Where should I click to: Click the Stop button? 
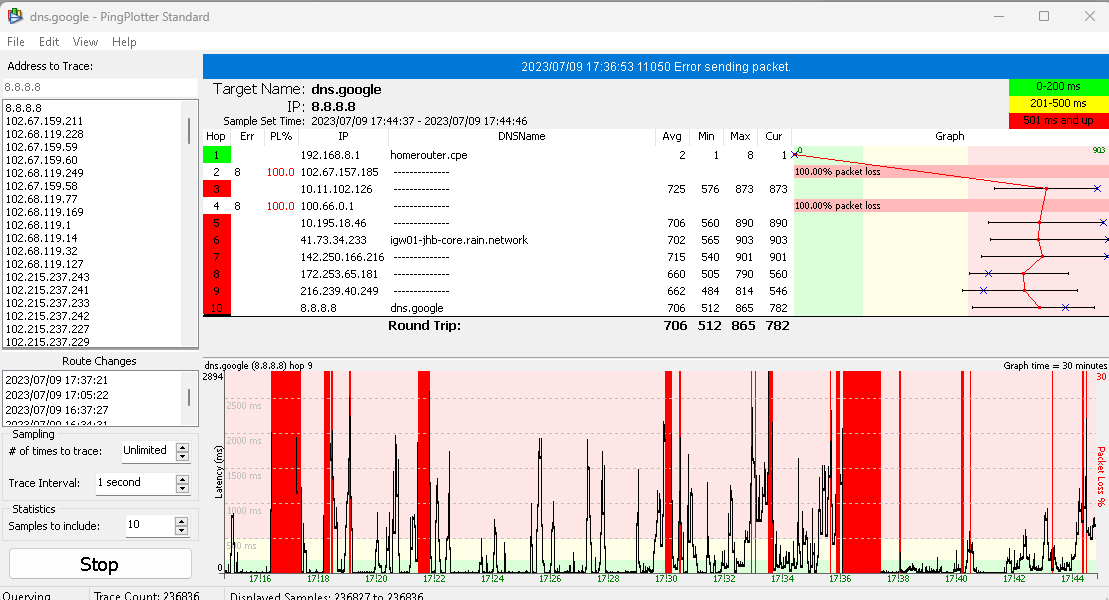[x=100, y=564]
